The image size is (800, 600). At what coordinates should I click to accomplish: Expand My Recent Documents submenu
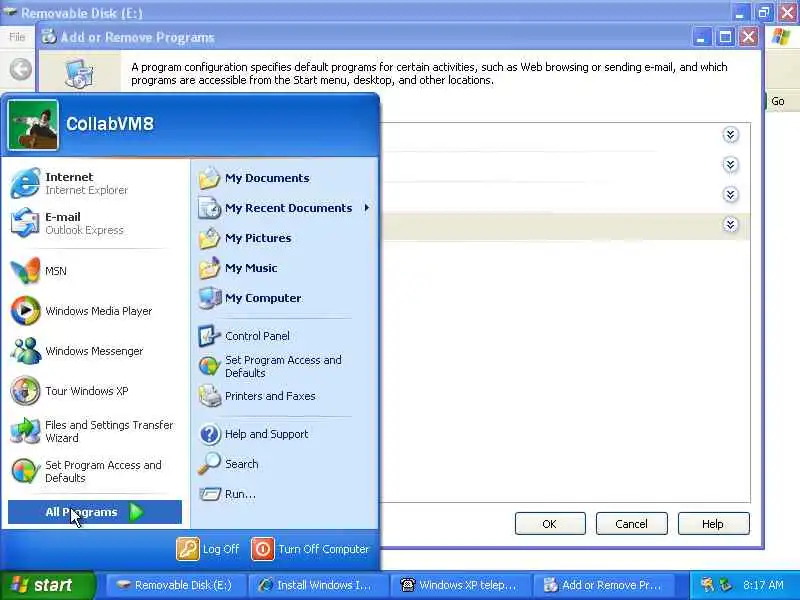[284, 208]
